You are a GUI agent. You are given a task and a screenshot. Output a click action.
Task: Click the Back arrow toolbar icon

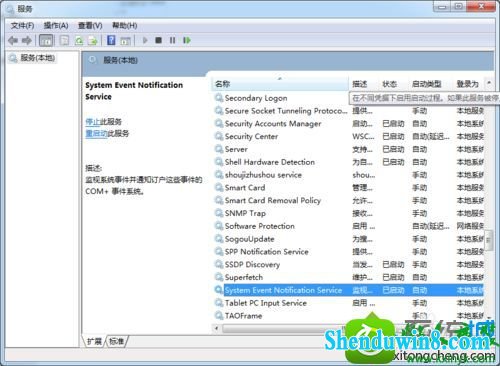click(x=13, y=41)
